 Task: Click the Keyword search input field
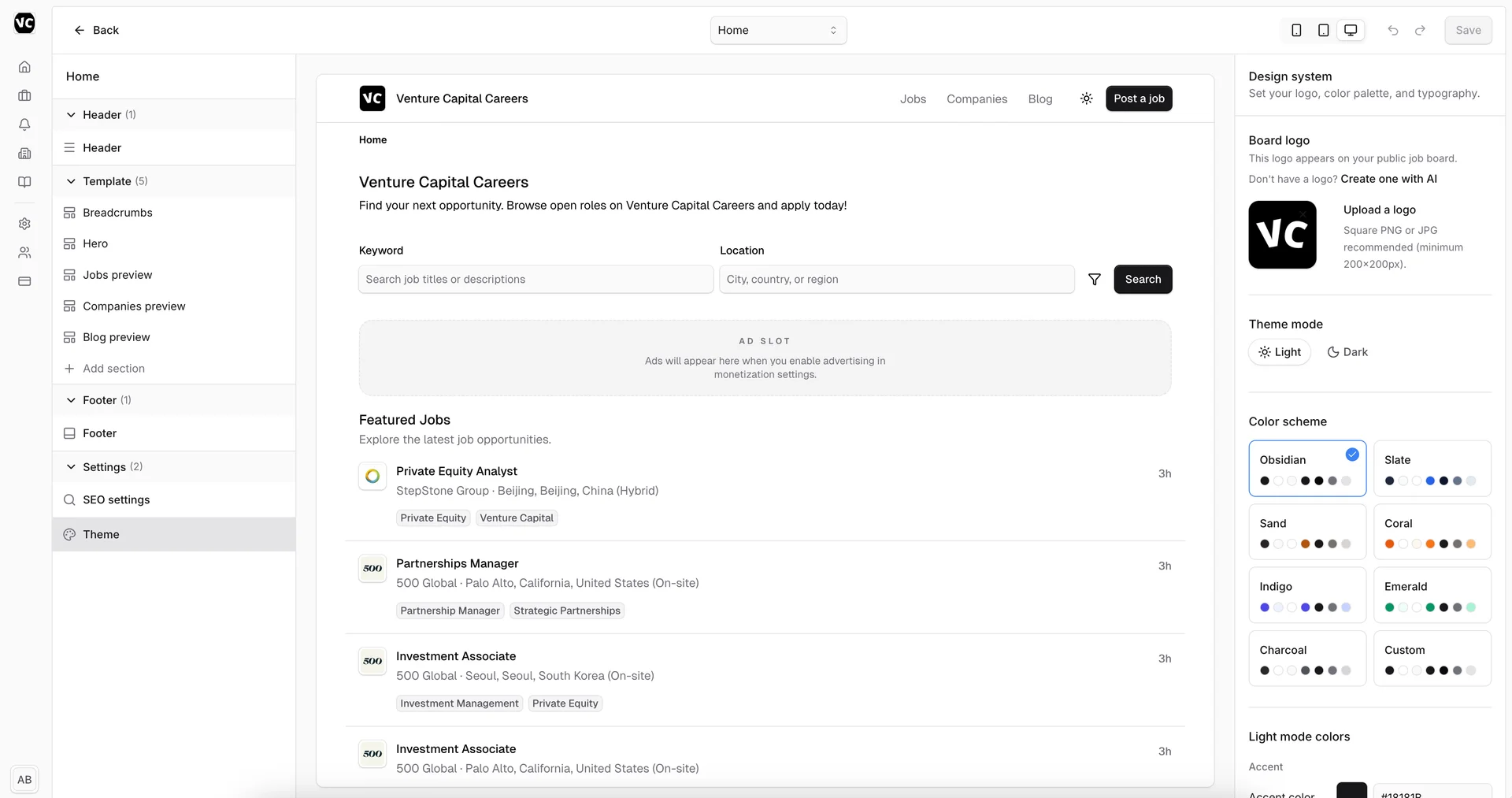coord(535,280)
